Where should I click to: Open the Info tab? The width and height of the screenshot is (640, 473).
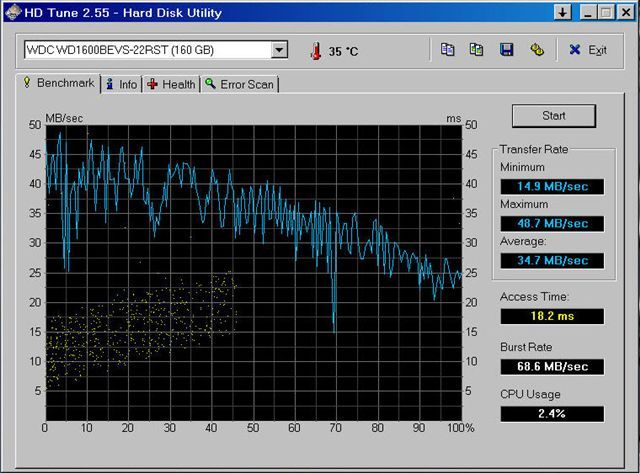[121, 85]
